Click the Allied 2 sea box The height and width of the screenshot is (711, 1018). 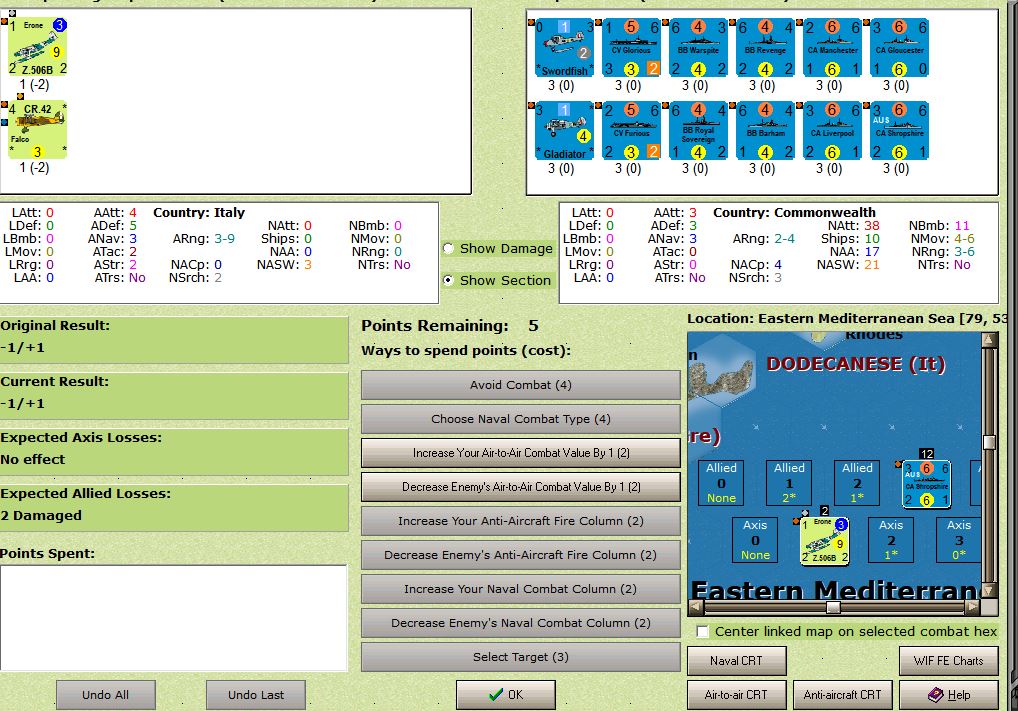click(x=857, y=482)
